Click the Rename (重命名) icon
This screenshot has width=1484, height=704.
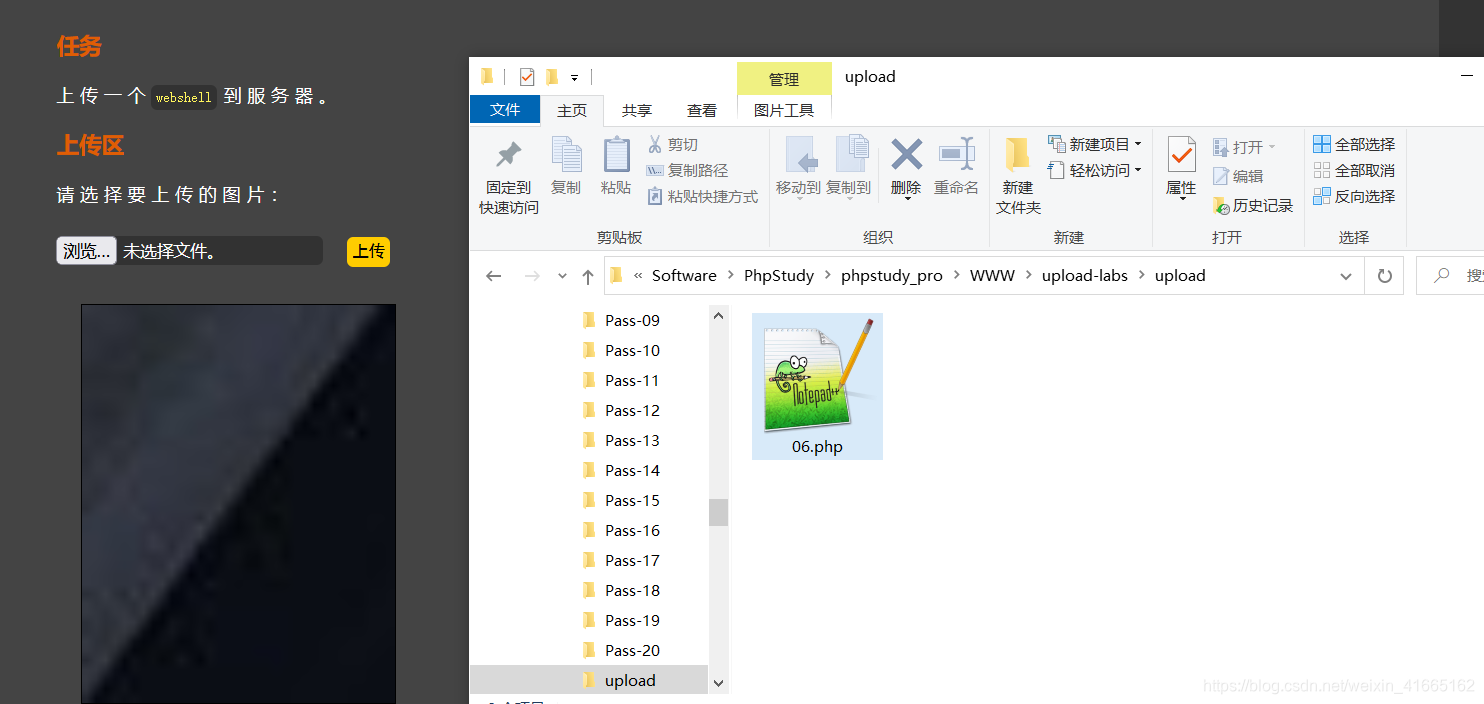[x=956, y=154]
